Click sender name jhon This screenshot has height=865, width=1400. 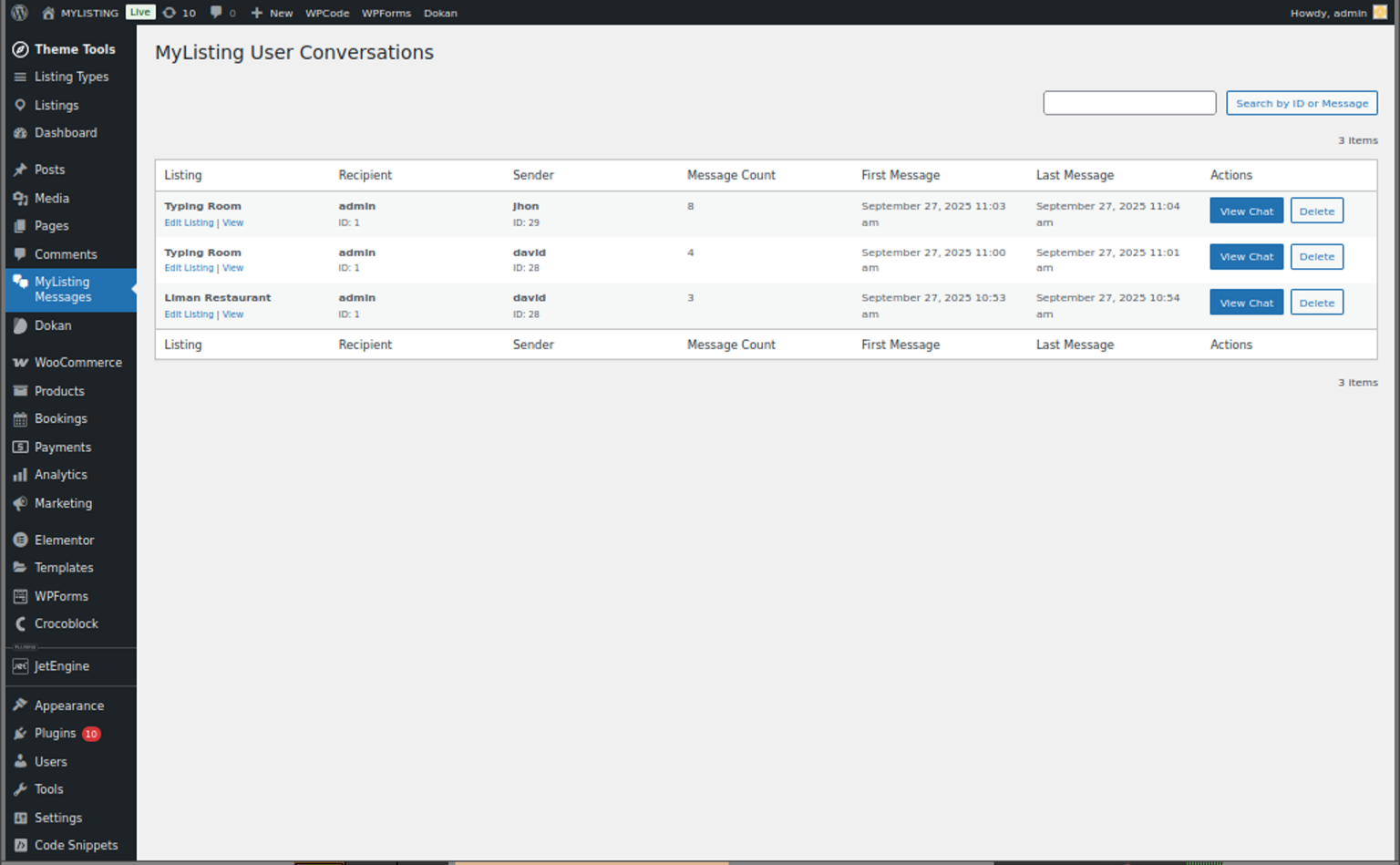[x=526, y=206]
